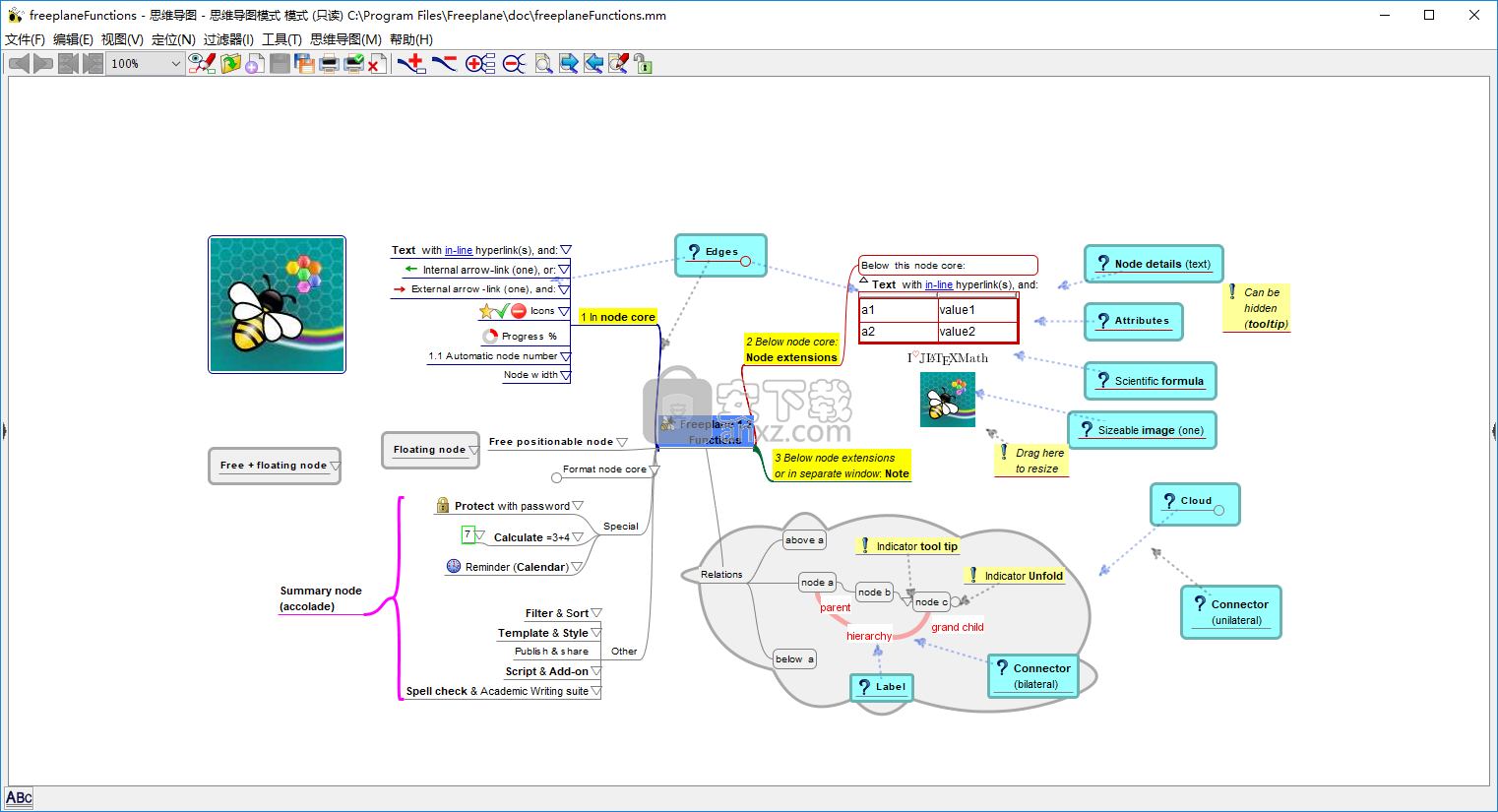Fold one level with circled minus icon

point(514,64)
